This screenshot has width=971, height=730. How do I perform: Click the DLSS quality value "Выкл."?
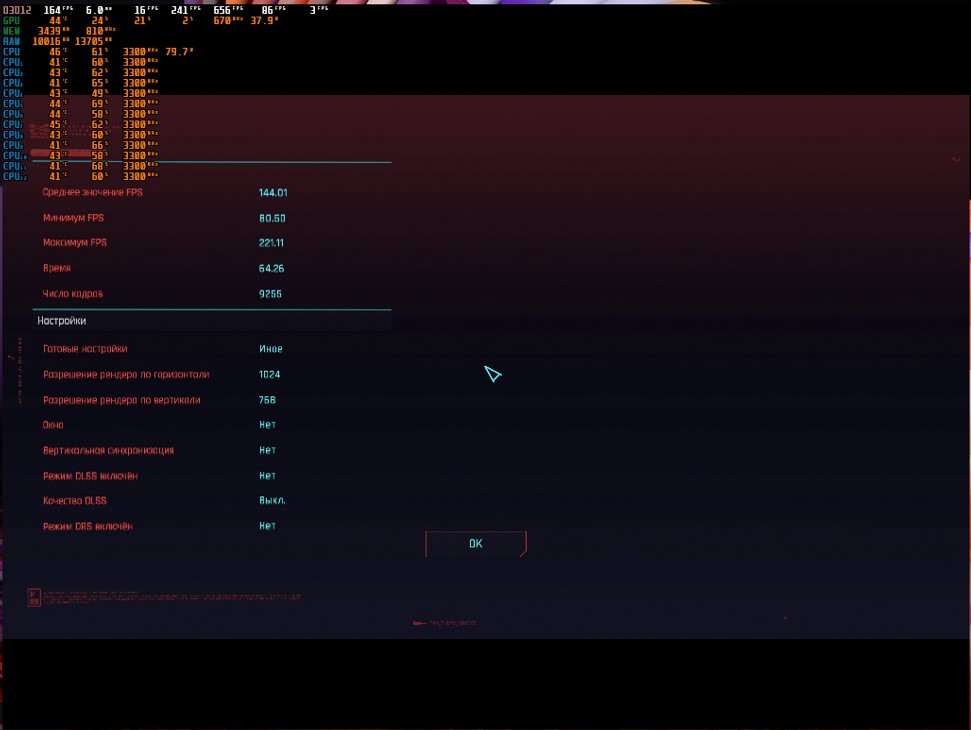click(272, 500)
